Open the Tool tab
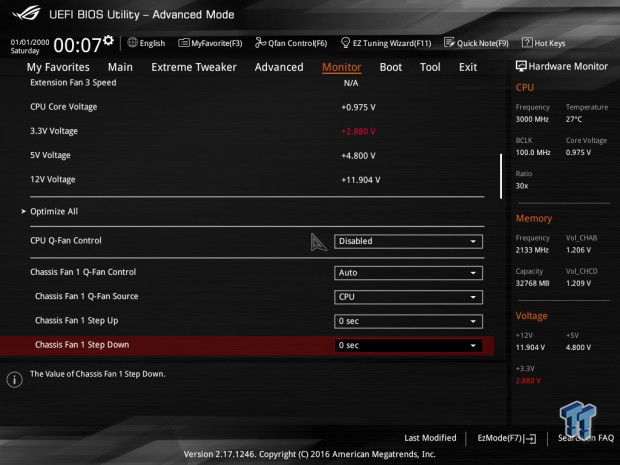The image size is (620, 465). coord(430,67)
